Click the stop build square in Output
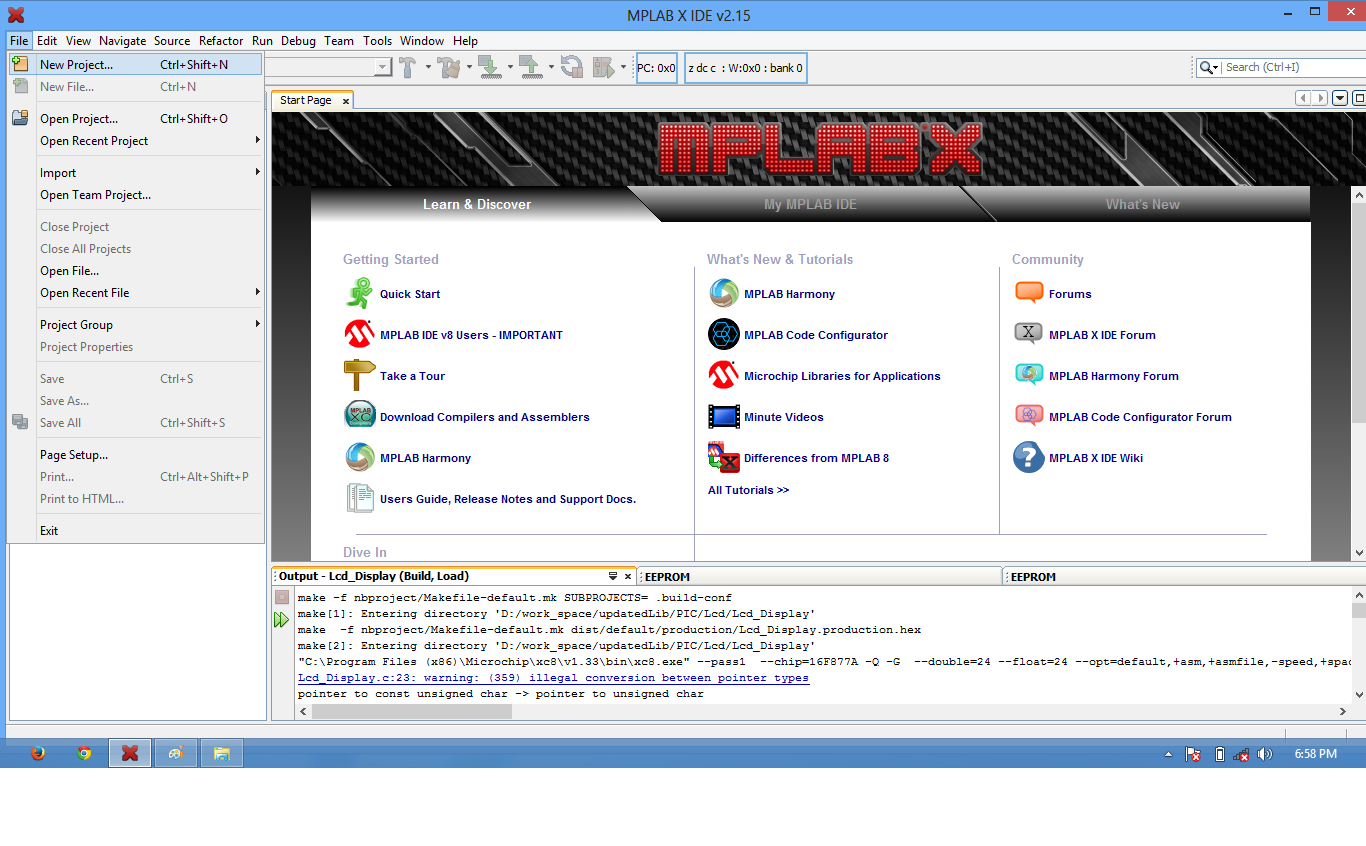1366x846 pixels. tap(282, 597)
